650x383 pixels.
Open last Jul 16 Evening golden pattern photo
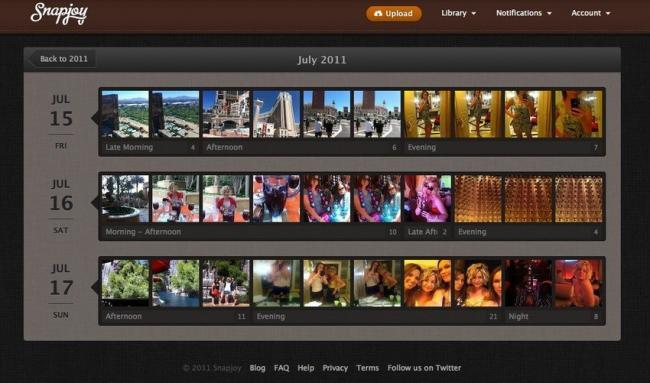(x=578, y=199)
